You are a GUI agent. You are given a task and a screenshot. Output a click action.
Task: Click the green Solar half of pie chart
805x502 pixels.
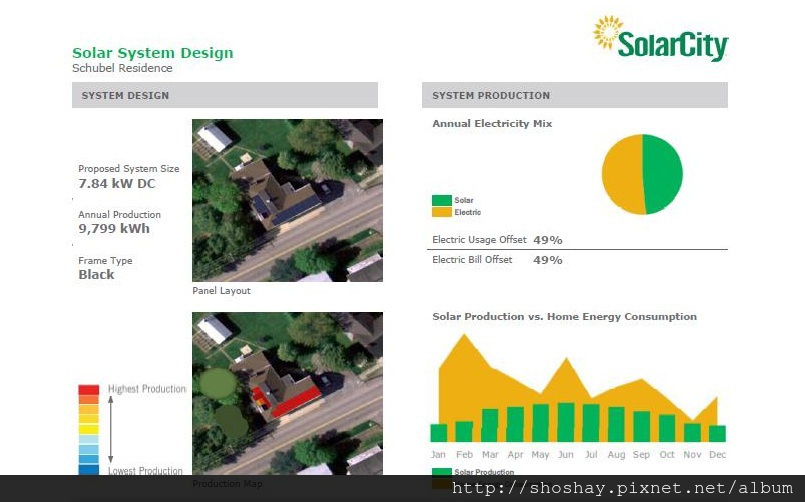point(664,174)
